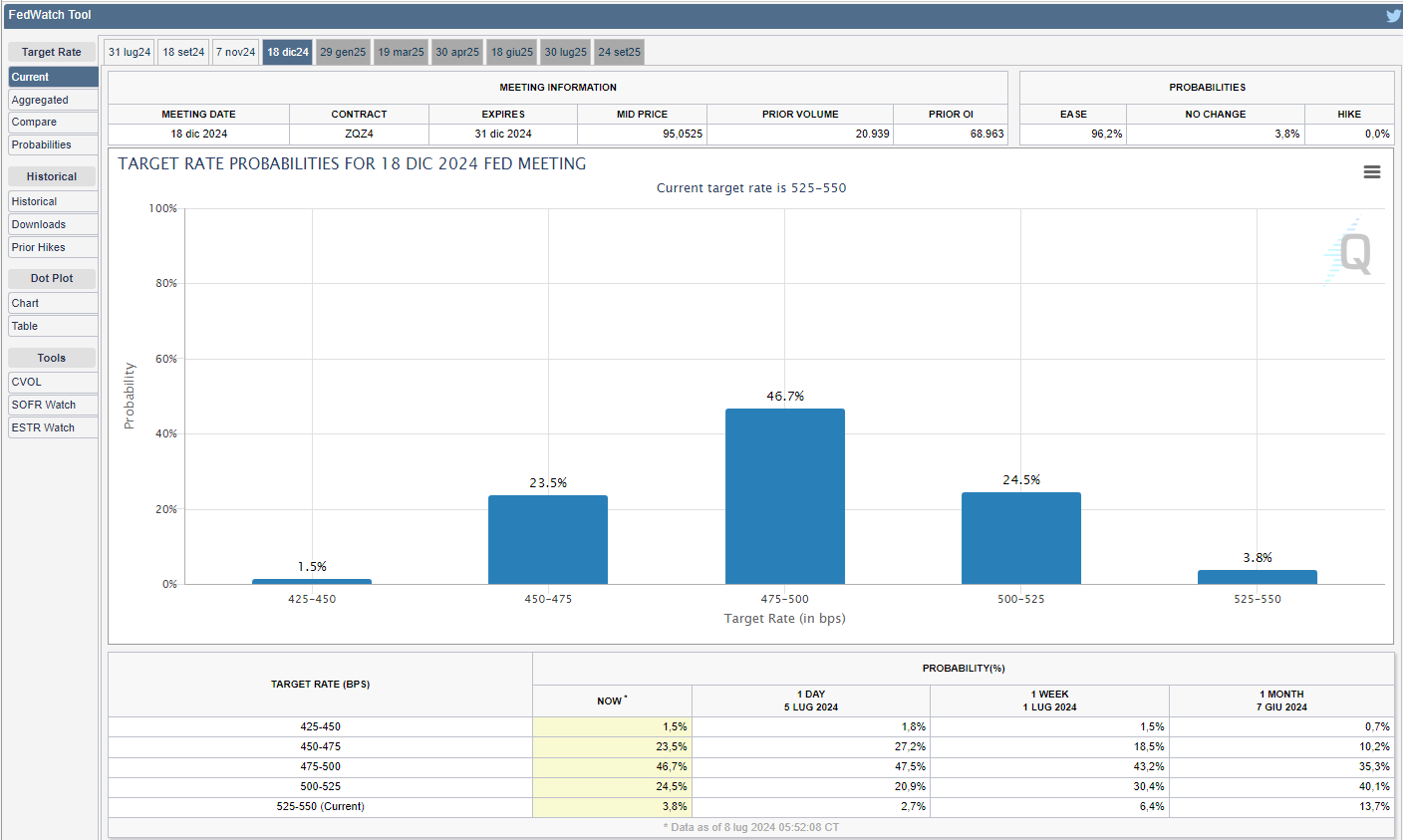Click the 475-500 probability bar
Viewport: 1403px width, 840px height.
(784, 496)
